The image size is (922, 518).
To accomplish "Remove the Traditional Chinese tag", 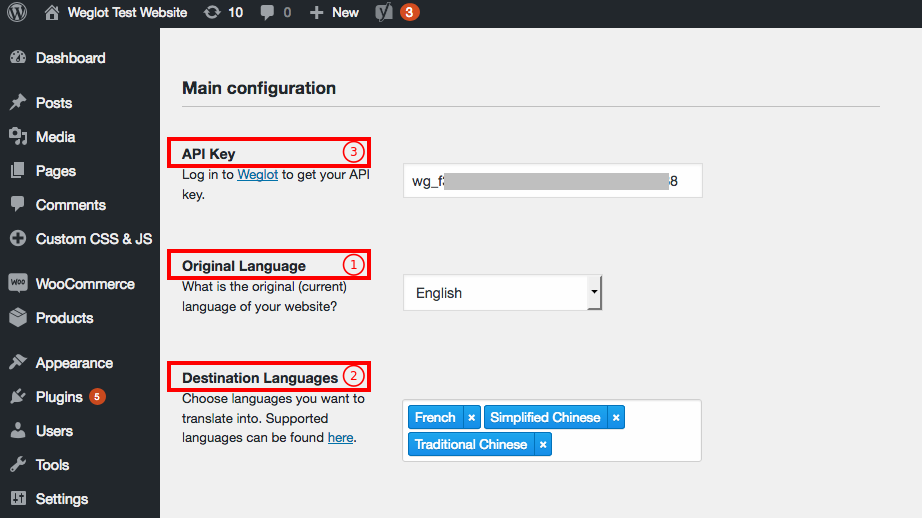I will pos(542,444).
